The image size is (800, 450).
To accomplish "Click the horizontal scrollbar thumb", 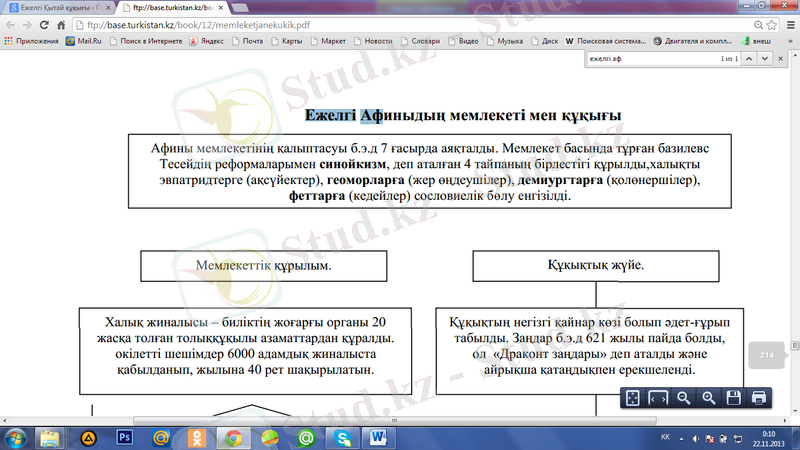I will click(394, 421).
